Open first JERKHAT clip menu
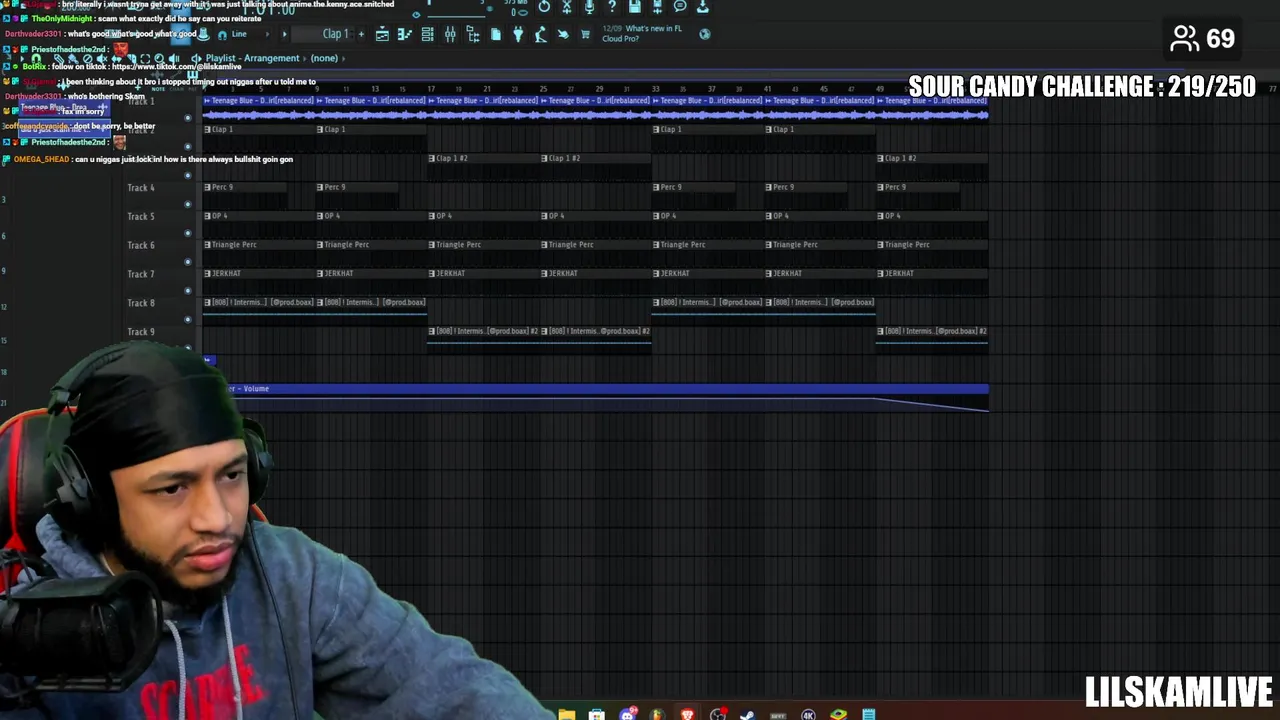The image size is (1280, 720). pos(207,273)
